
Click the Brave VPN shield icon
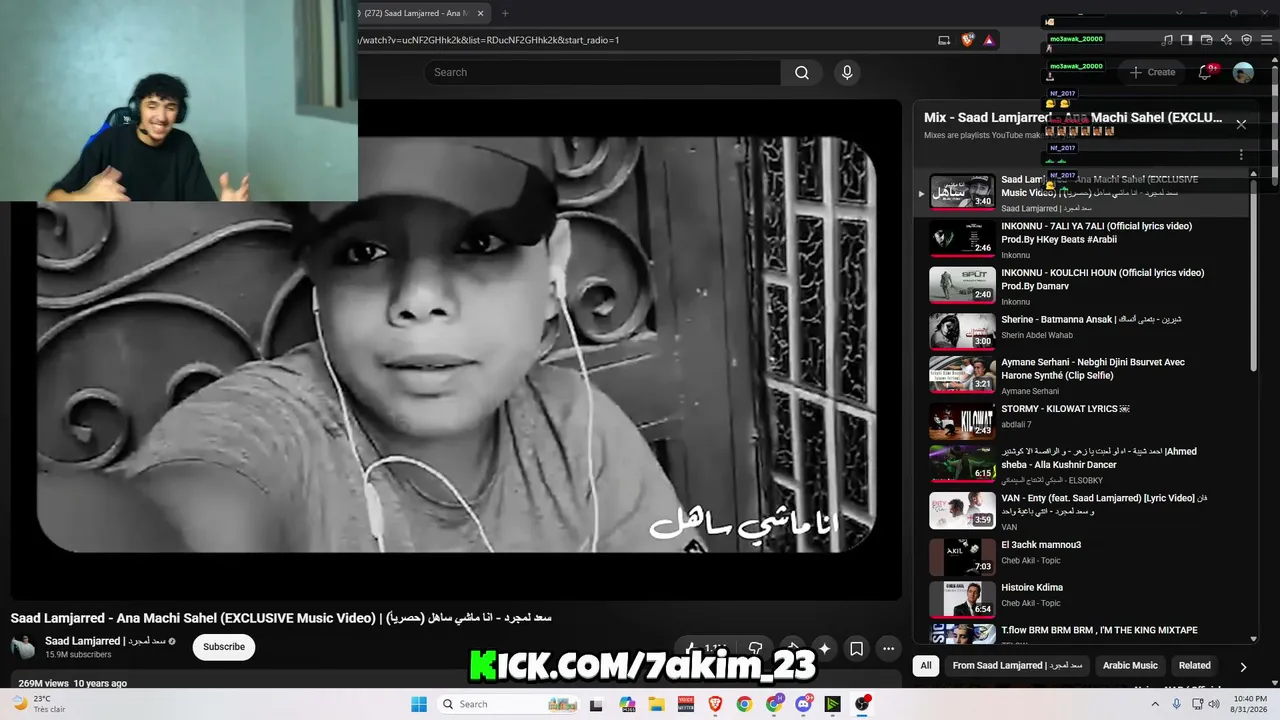pyautogui.click(x=1246, y=40)
